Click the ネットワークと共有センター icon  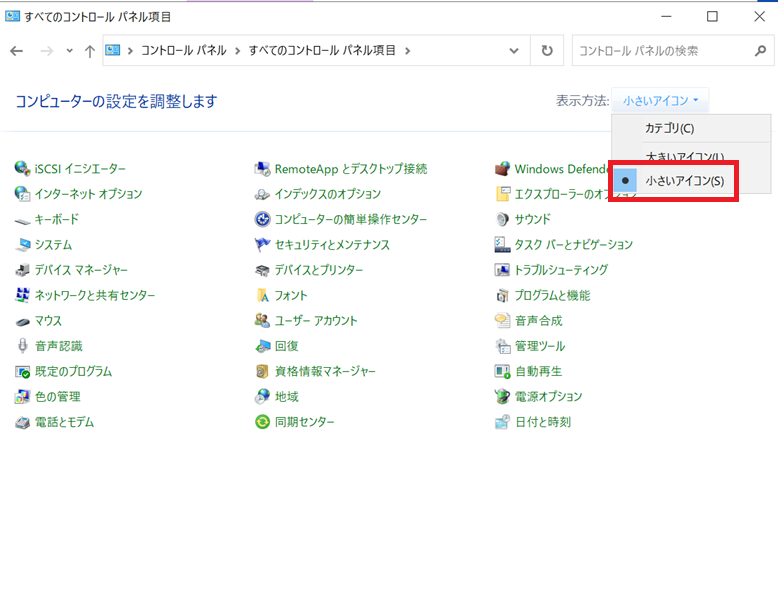point(23,295)
